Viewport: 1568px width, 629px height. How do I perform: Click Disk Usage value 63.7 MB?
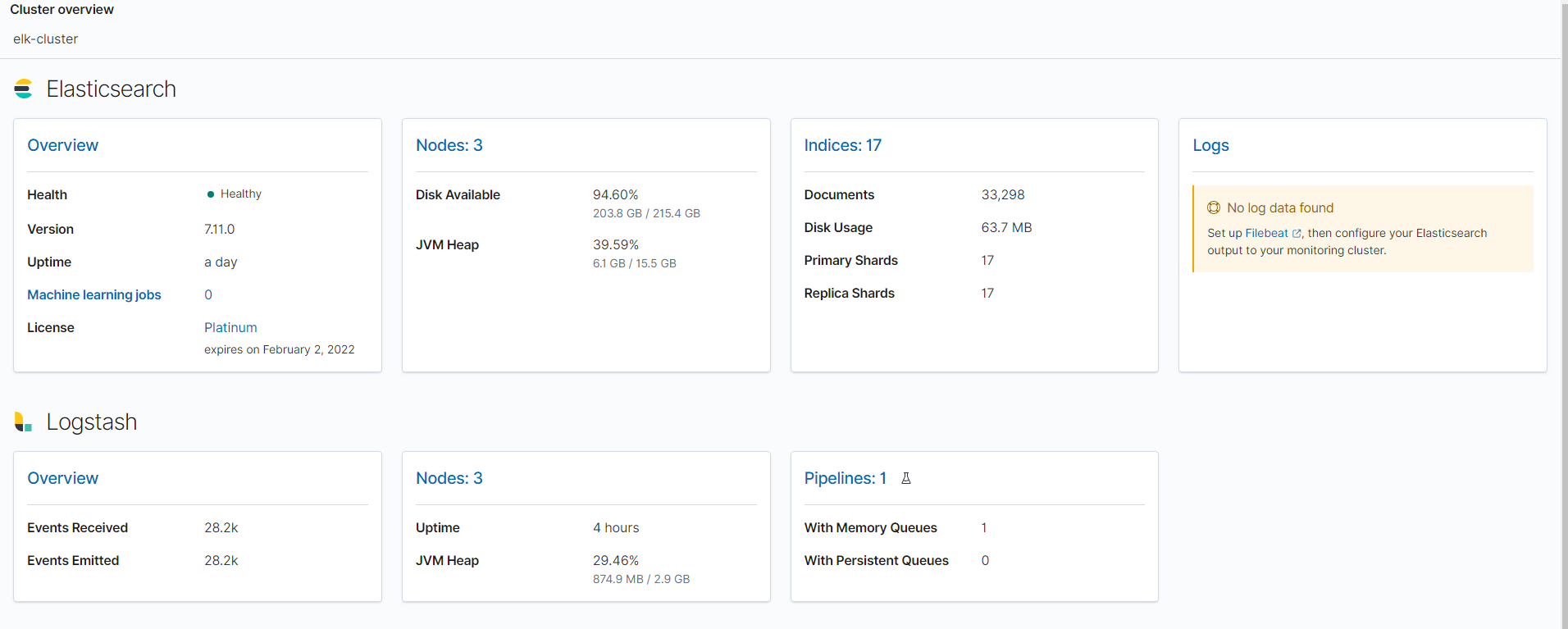[x=1007, y=227]
